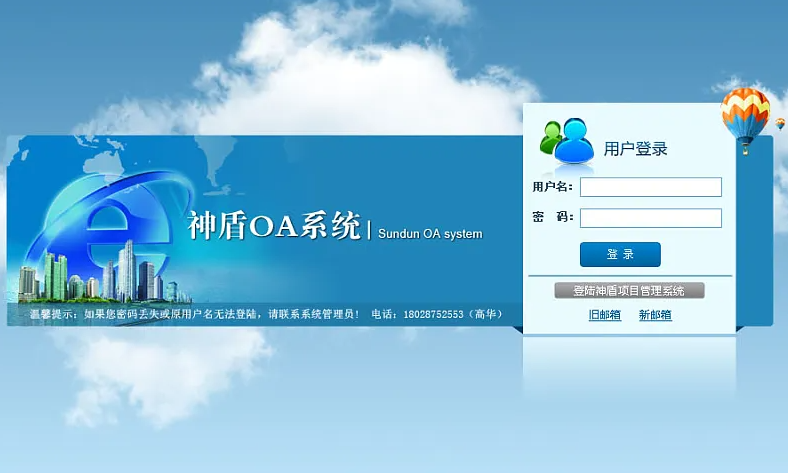Click the Sundun OA system subtitle
This screenshot has height=473, width=788.
(430, 234)
